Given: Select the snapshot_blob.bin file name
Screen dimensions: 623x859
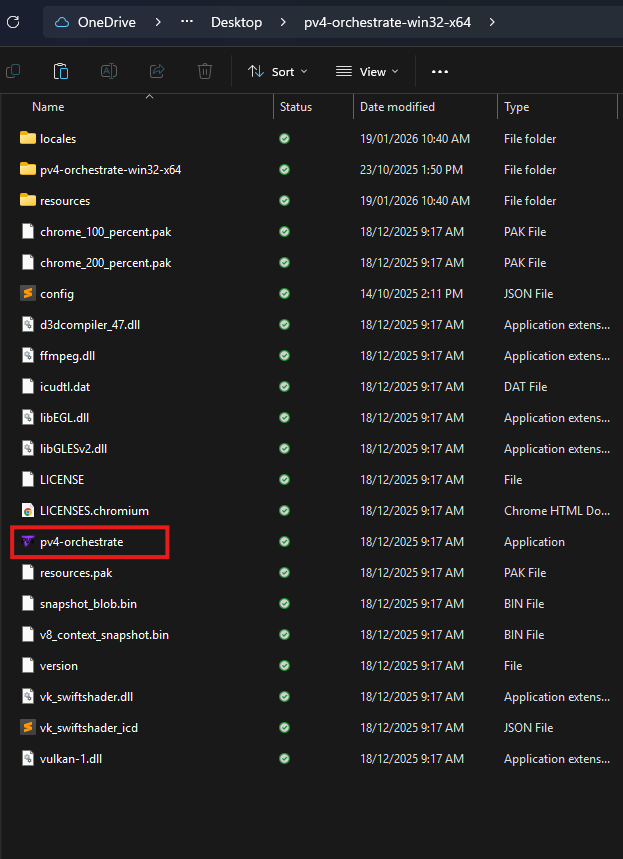Looking at the screenshot, I should (88, 604).
